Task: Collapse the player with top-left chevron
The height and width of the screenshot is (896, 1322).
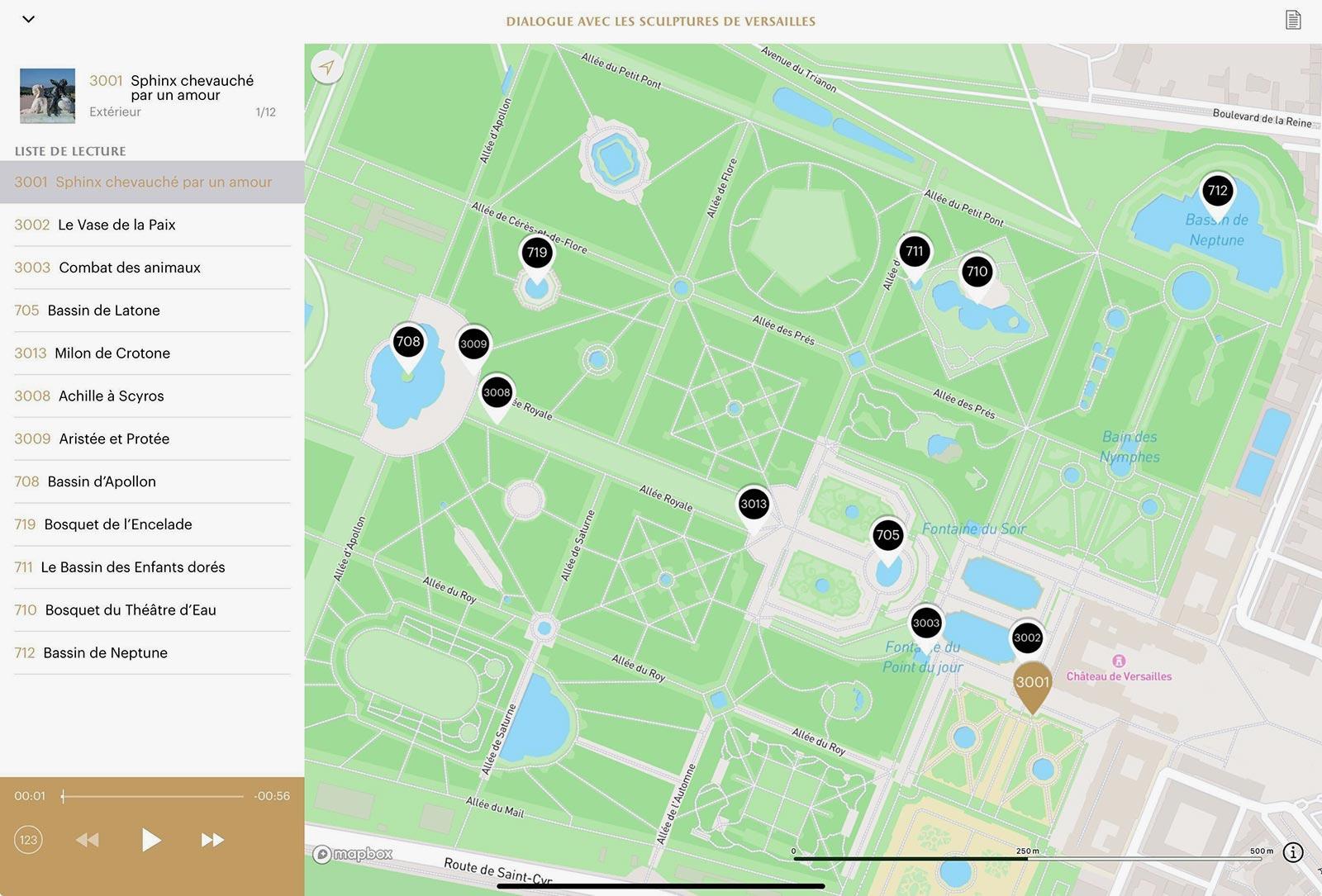Action: pyautogui.click(x=28, y=19)
